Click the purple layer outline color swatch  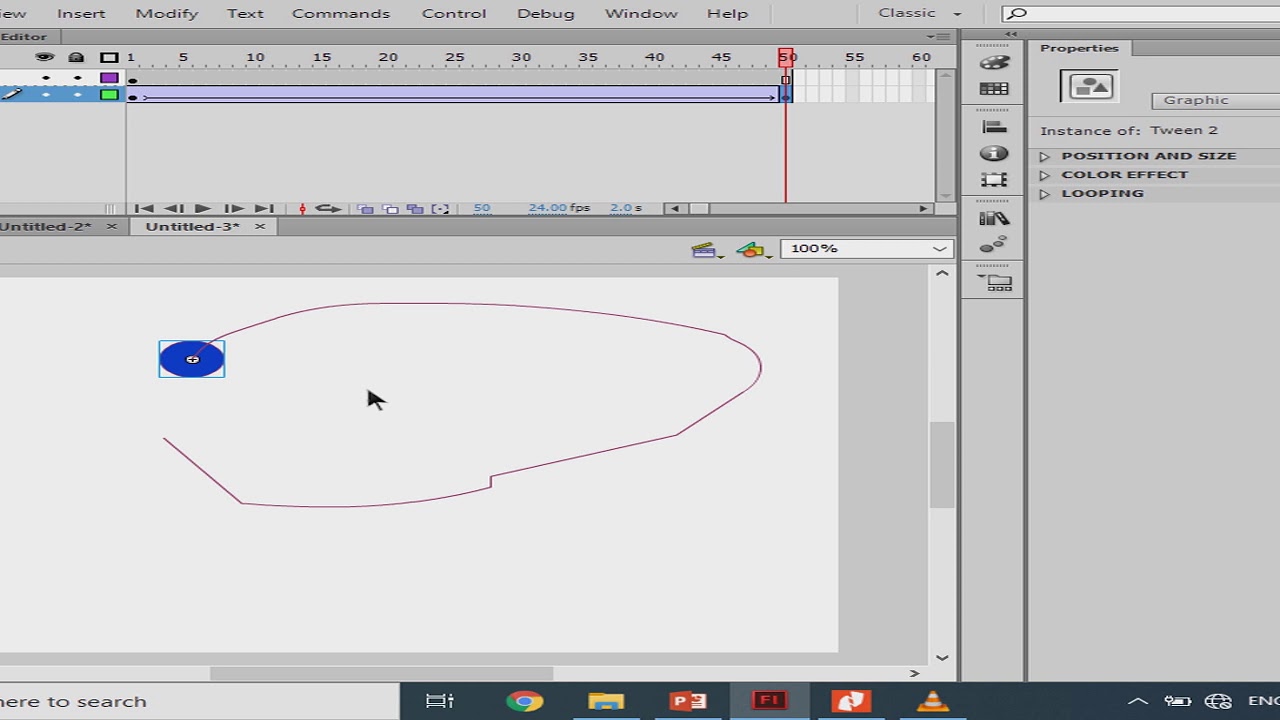pyautogui.click(x=109, y=78)
